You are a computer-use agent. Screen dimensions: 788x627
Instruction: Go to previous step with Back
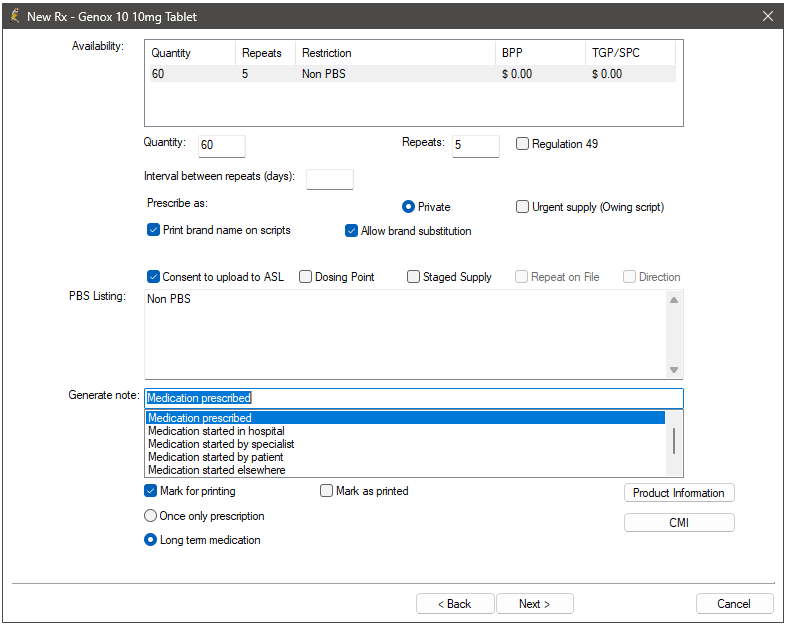(x=455, y=604)
